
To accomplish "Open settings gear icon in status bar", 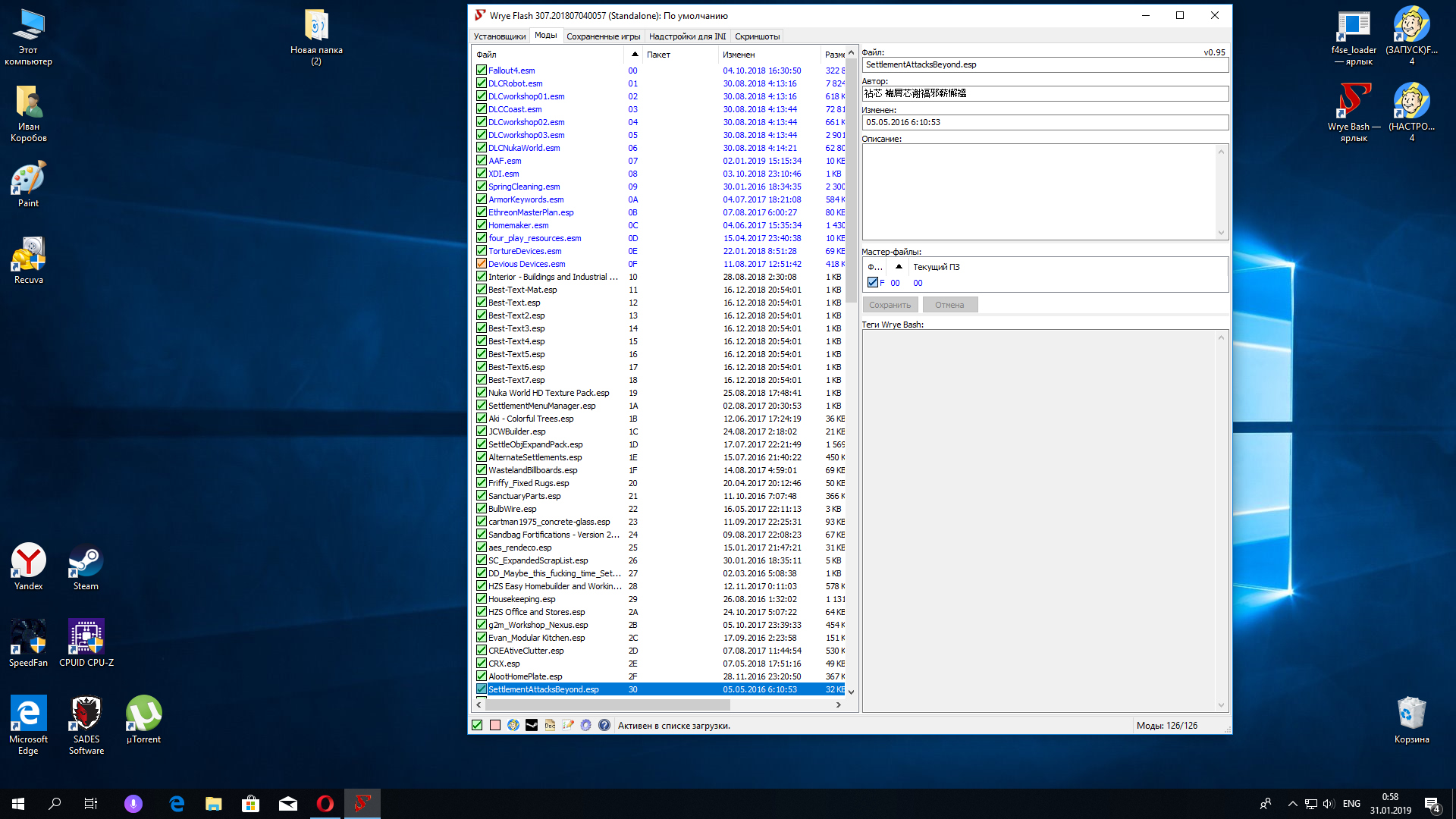I will coord(586,725).
